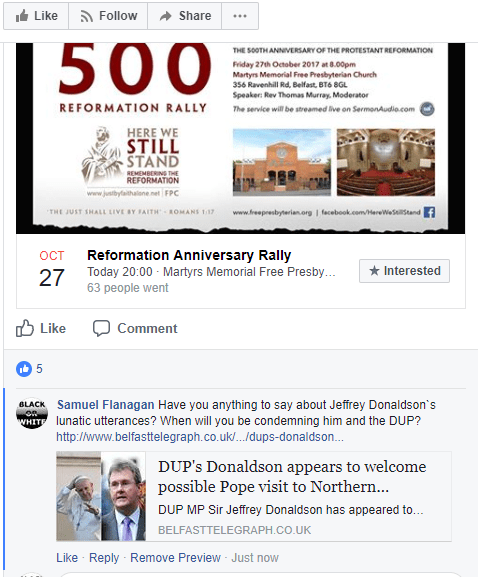The image size is (478, 577).
Task: Like the post with thumbs-up outline
Action: pyautogui.click(x=41, y=328)
